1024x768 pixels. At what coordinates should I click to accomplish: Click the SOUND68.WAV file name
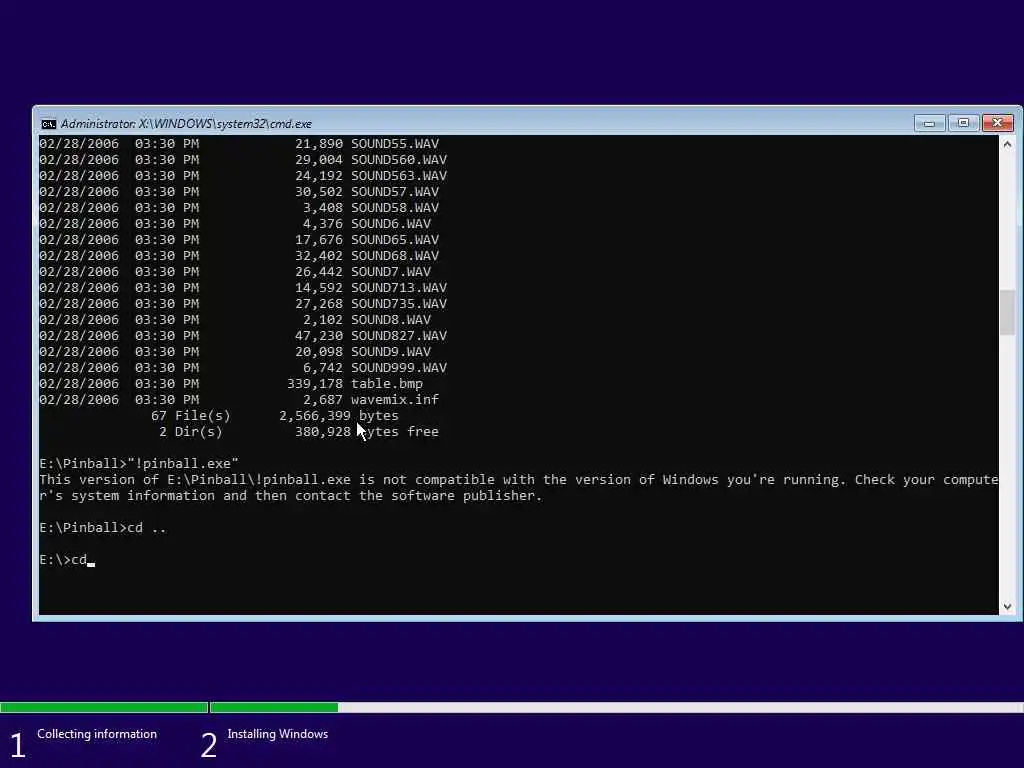pyautogui.click(x=395, y=256)
